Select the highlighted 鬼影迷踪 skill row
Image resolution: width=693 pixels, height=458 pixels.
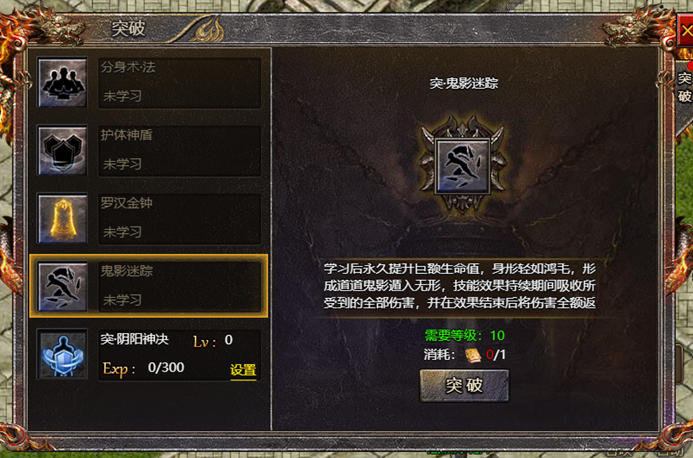tap(149, 286)
